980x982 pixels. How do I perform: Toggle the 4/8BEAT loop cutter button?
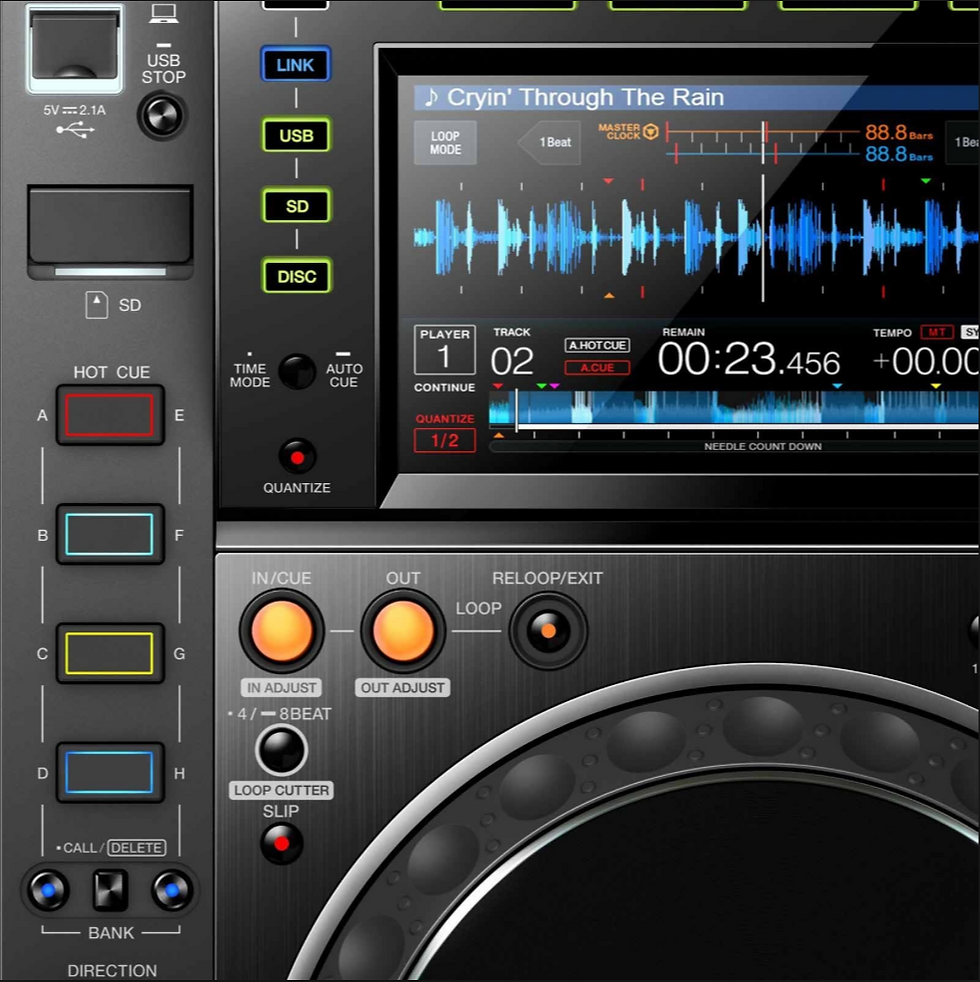(281, 750)
